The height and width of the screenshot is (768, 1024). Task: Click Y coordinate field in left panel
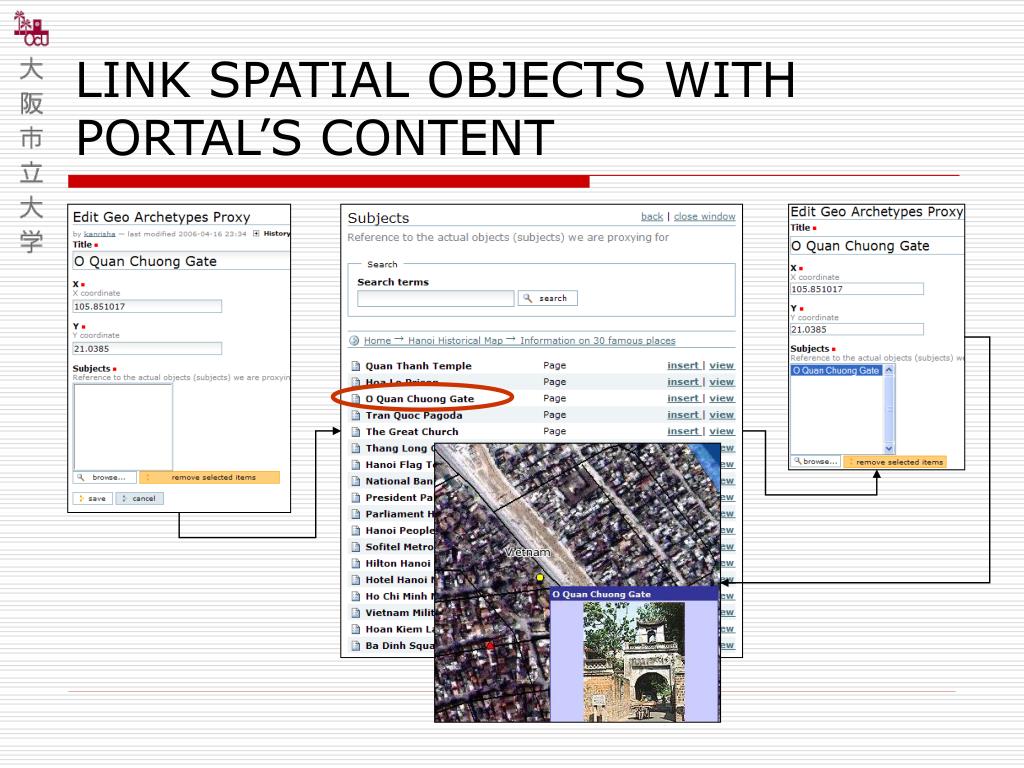pyautogui.click(x=147, y=349)
